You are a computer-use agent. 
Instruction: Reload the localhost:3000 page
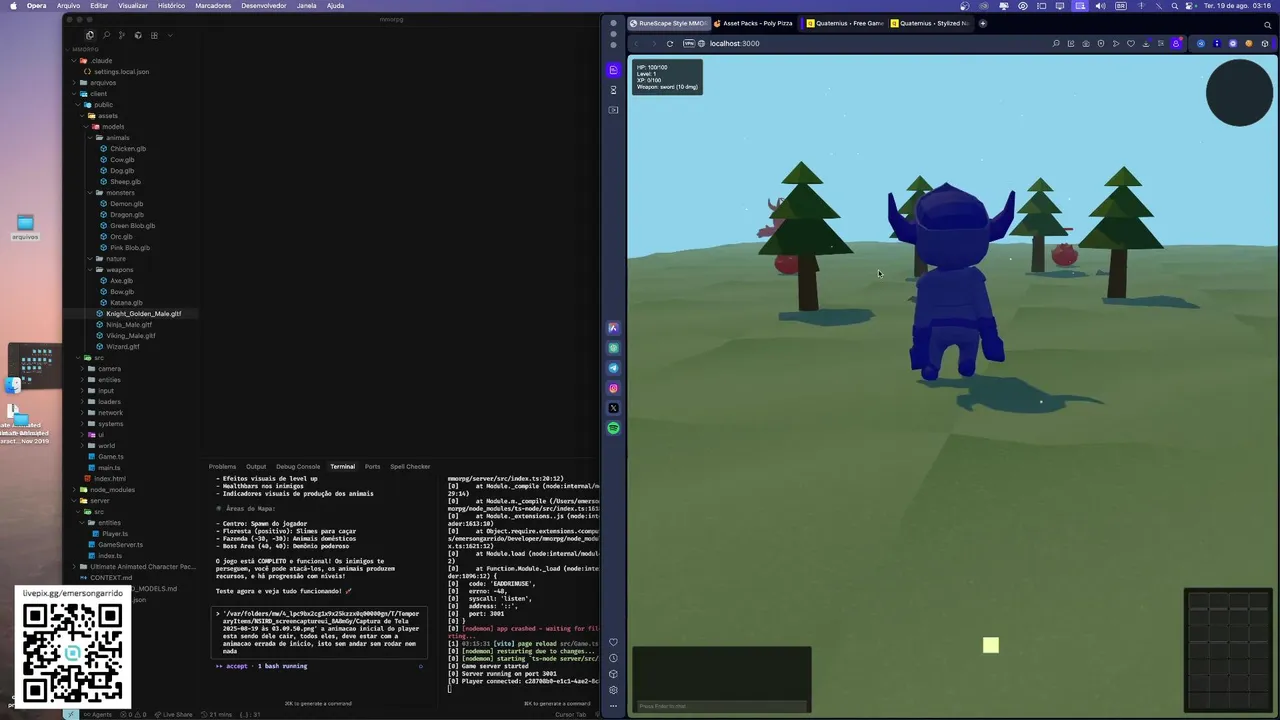tap(670, 43)
